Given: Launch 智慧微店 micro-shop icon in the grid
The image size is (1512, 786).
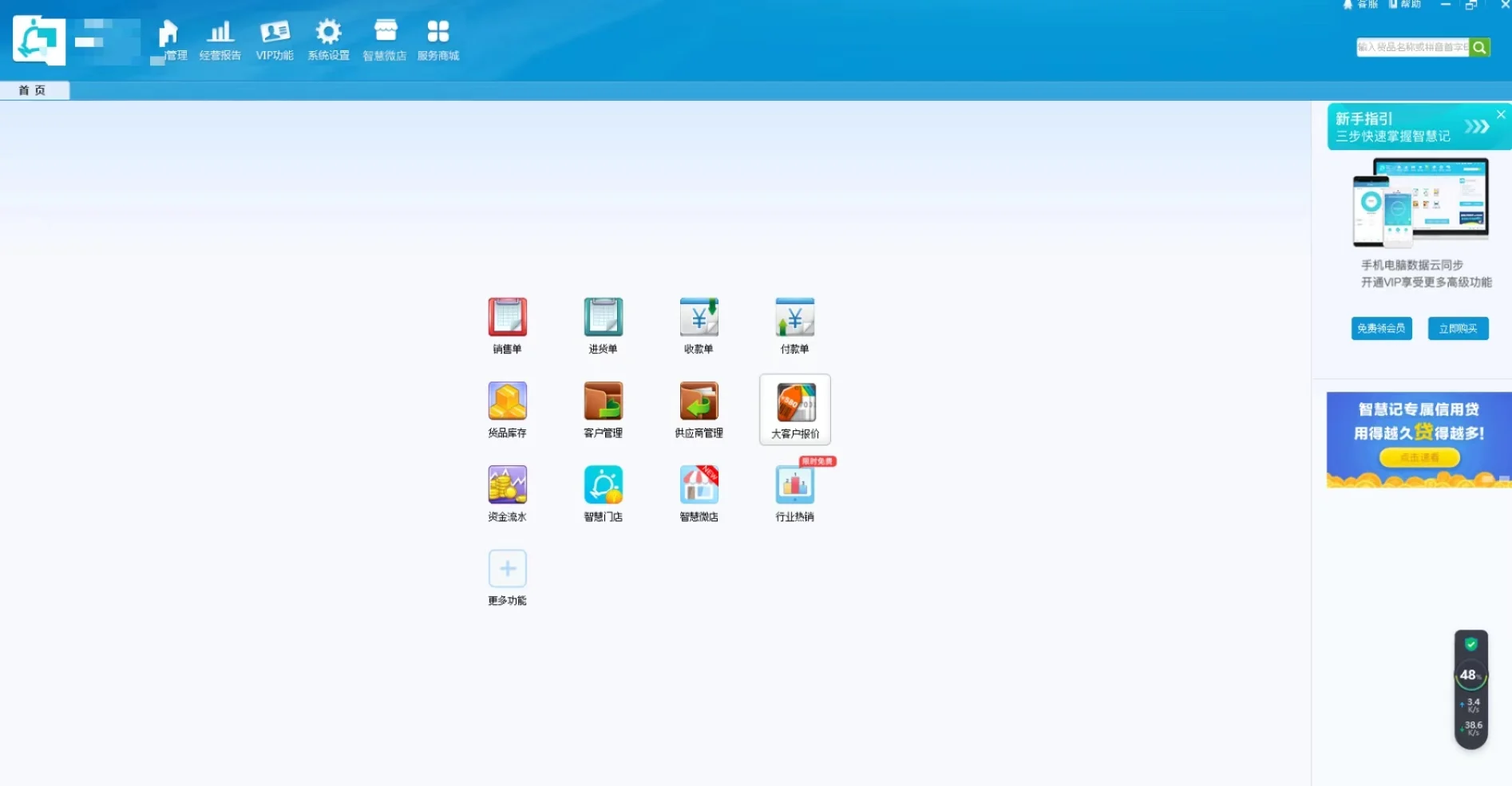Looking at the screenshot, I should (699, 485).
